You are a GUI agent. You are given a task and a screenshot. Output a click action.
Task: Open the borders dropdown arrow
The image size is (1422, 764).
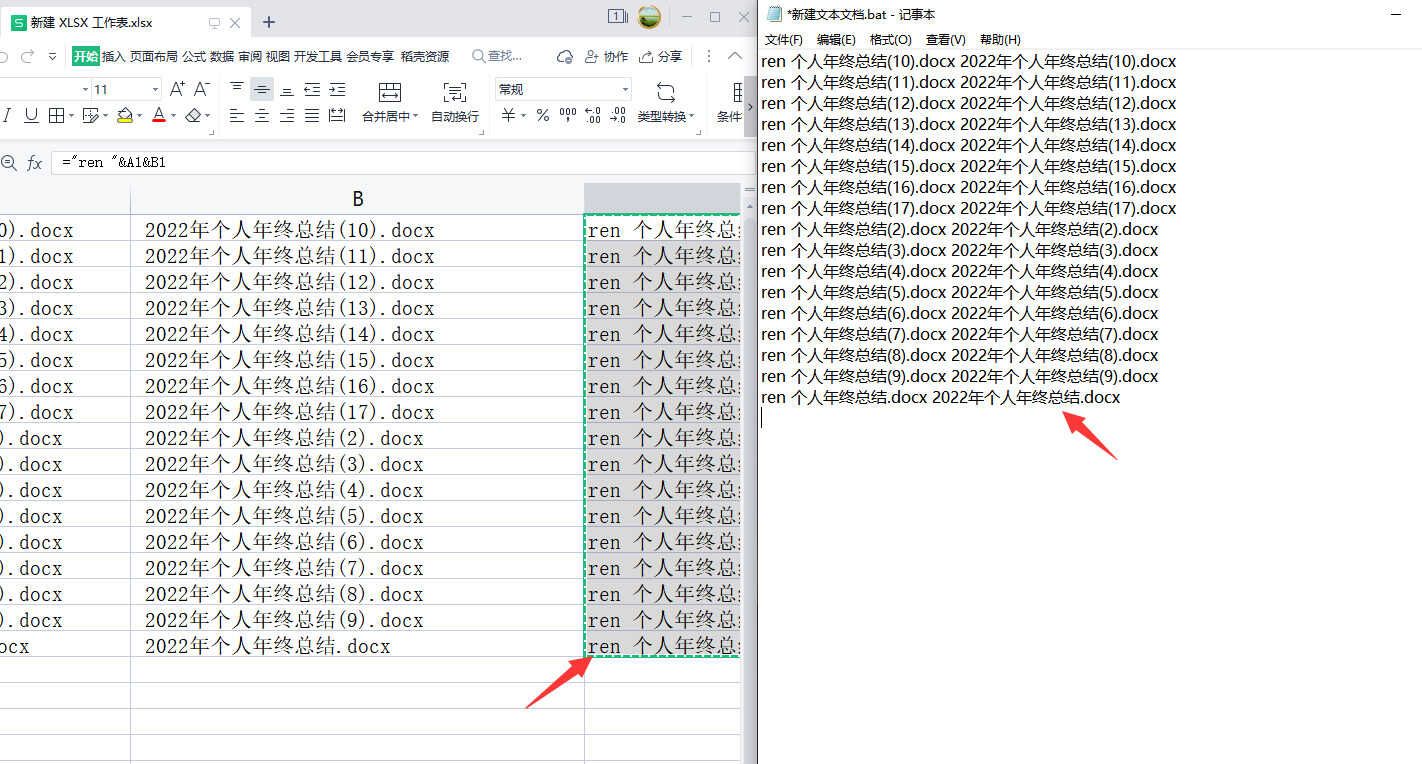[72, 117]
